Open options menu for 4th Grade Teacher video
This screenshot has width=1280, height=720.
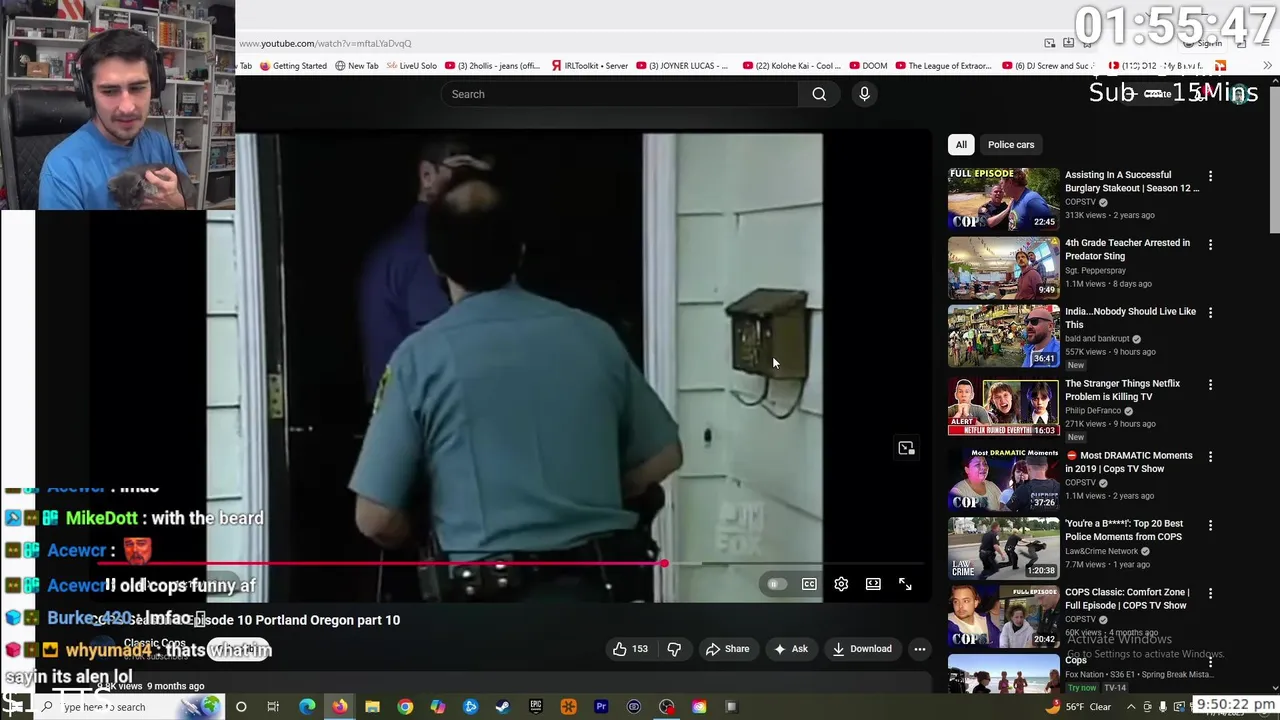(x=1210, y=244)
